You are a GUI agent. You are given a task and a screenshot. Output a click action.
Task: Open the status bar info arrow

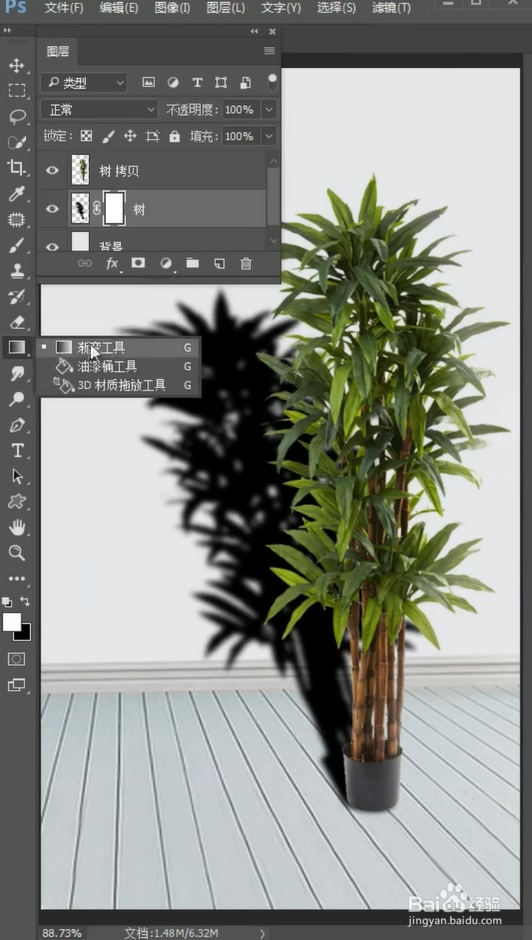pos(262,933)
